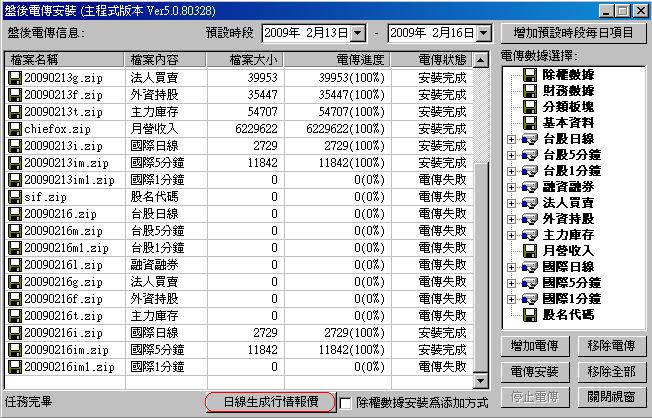Viewport: 652px width, 418px height.
Task: Click the floppy icon beside 20090213g.zip
Action: coord(15,78)
